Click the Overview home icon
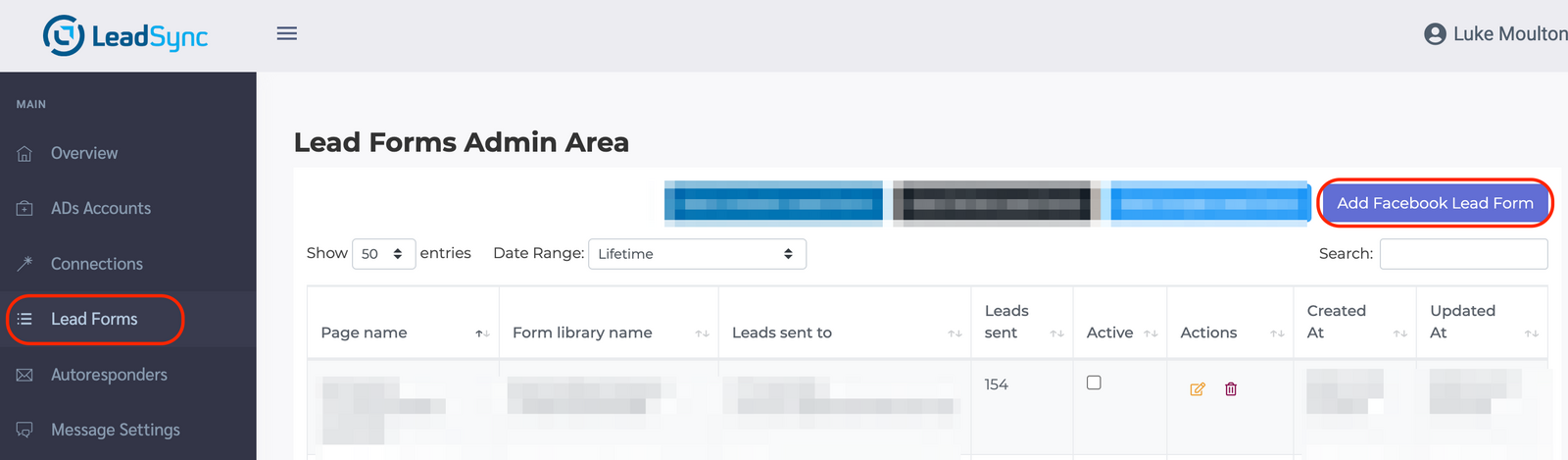The height and width of the screenshot is (460, 1568). pyautogui.click(x=25, y=154)
